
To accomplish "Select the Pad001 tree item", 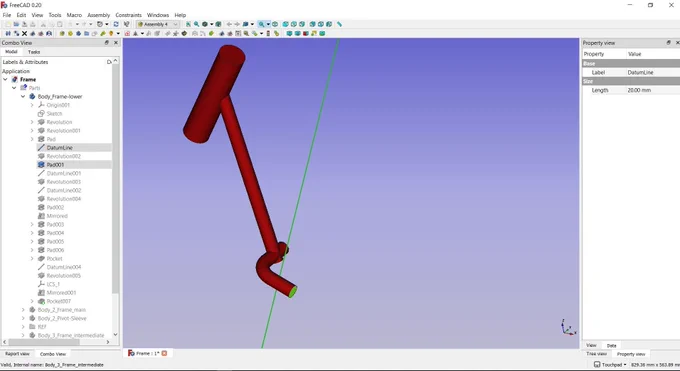I will [55, 164].
